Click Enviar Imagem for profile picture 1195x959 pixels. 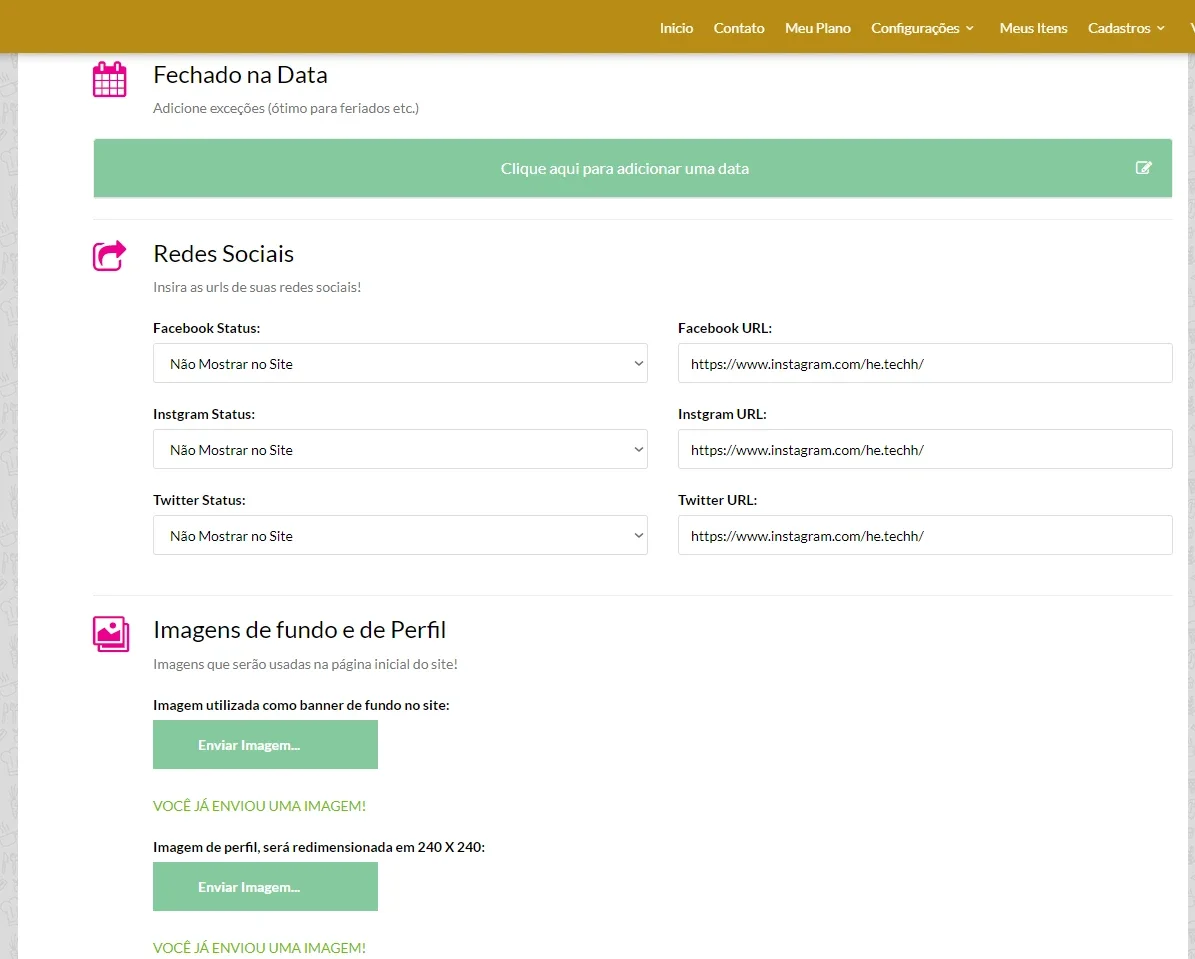tap(265, 887)
